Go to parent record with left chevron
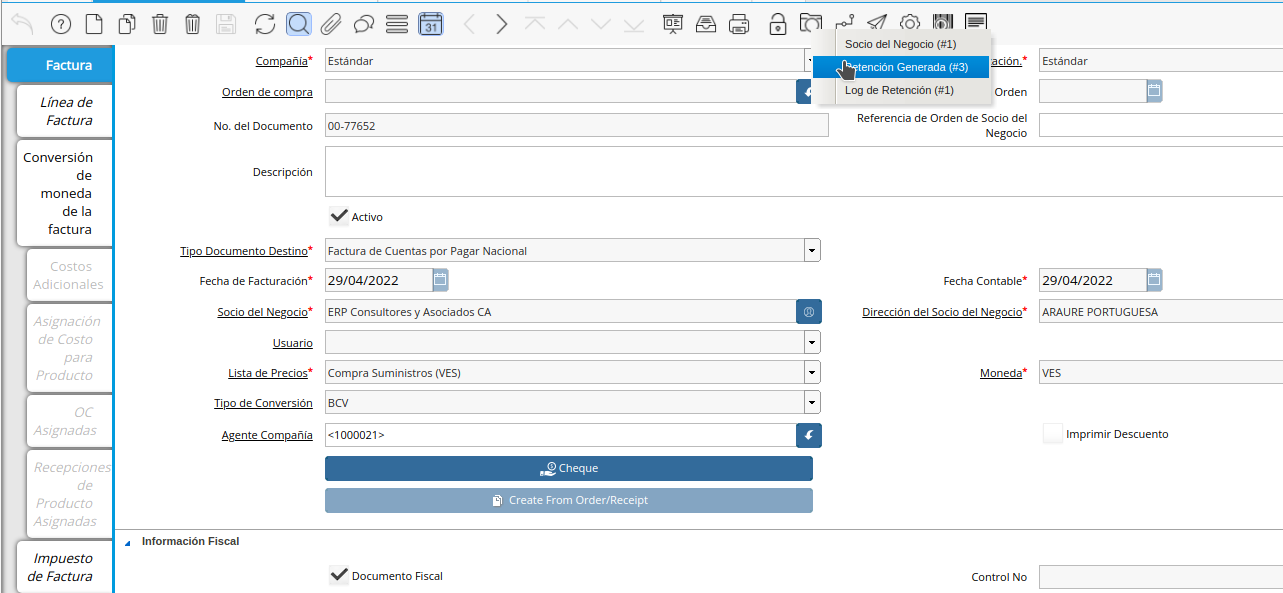This screenshot has height=593, width=1283. tap(470, 23)
